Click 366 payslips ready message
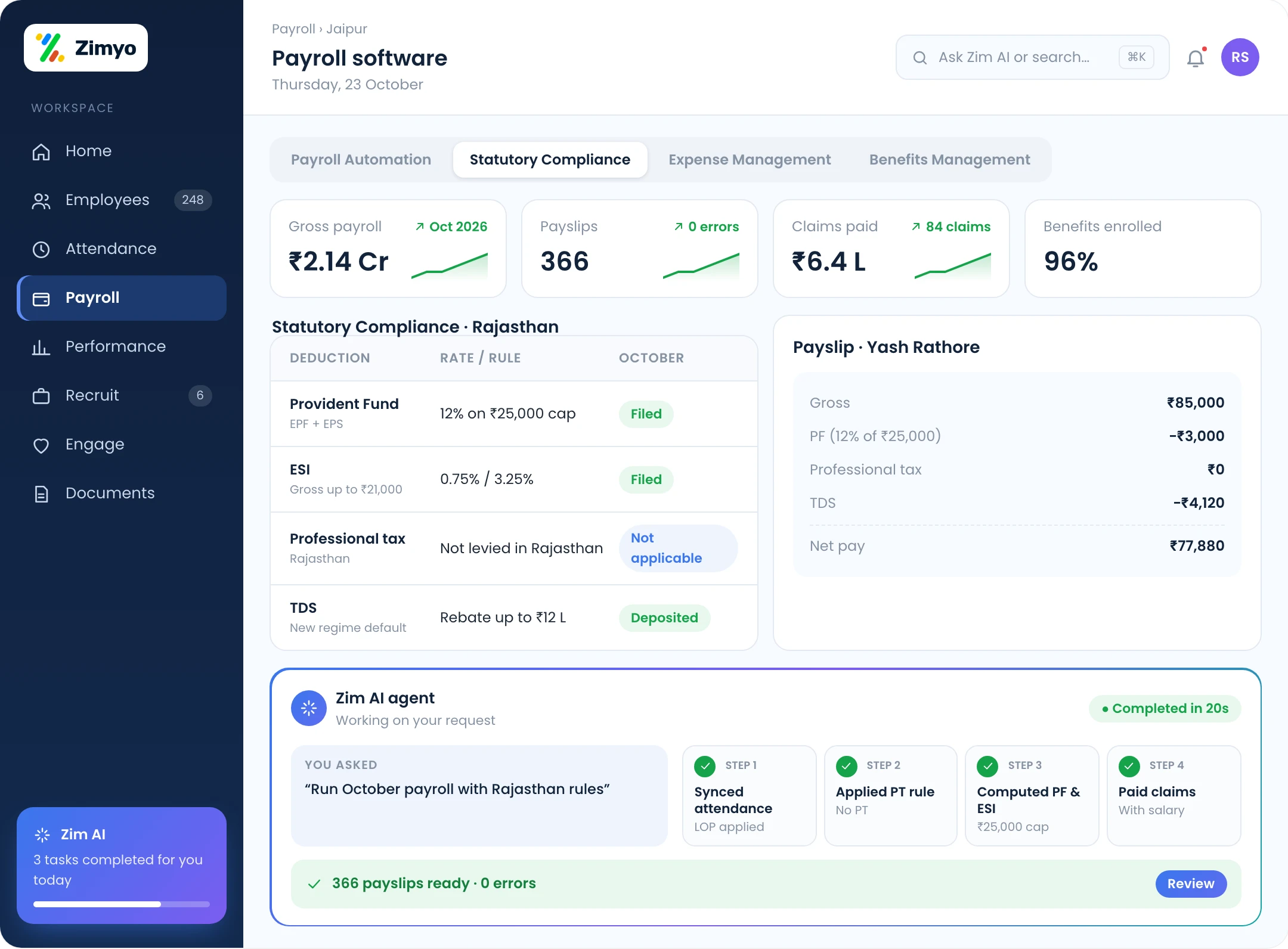1288x949 pixels. point(434,883)
